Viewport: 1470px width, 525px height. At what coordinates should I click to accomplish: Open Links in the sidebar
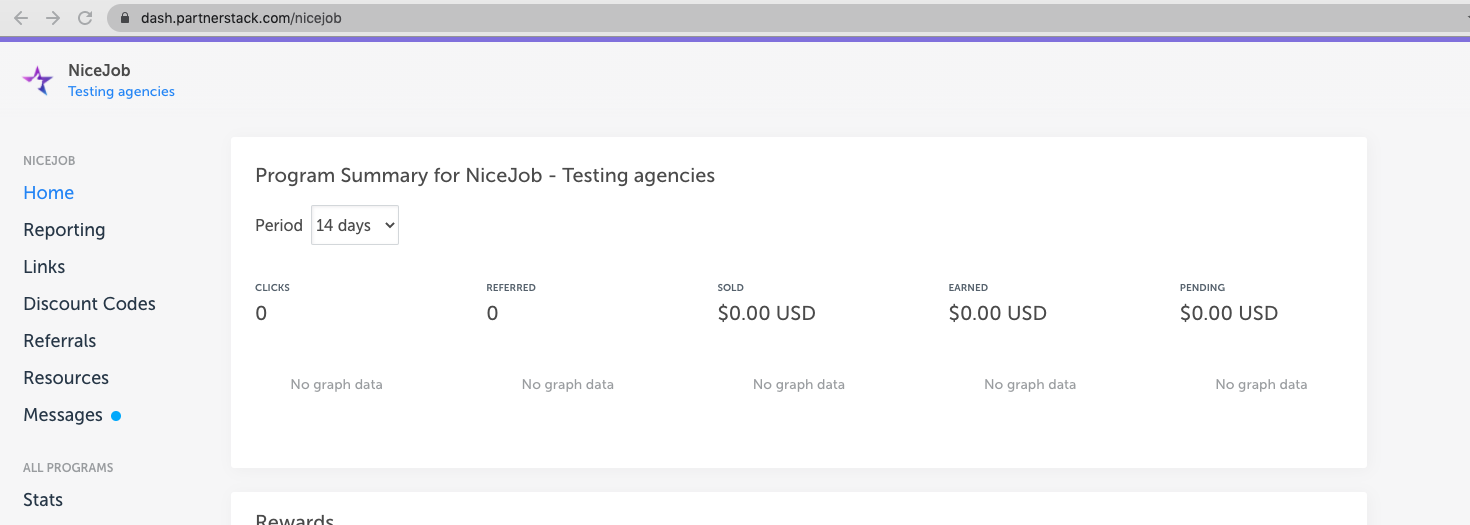coord(44,267)
